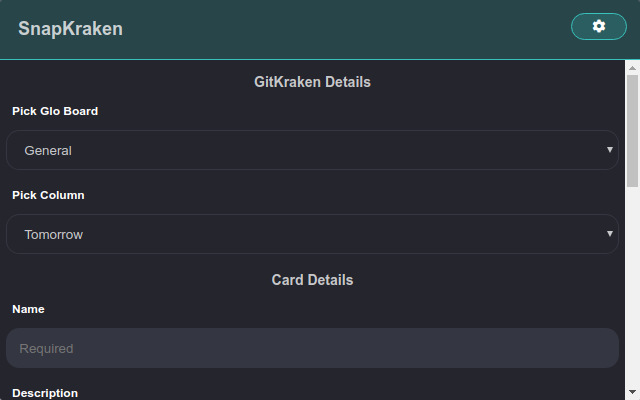Image resolution: width=640 pixels, height=400 pixels.
Task: Click the Pick Column label
Action: [x=48, y=195]
